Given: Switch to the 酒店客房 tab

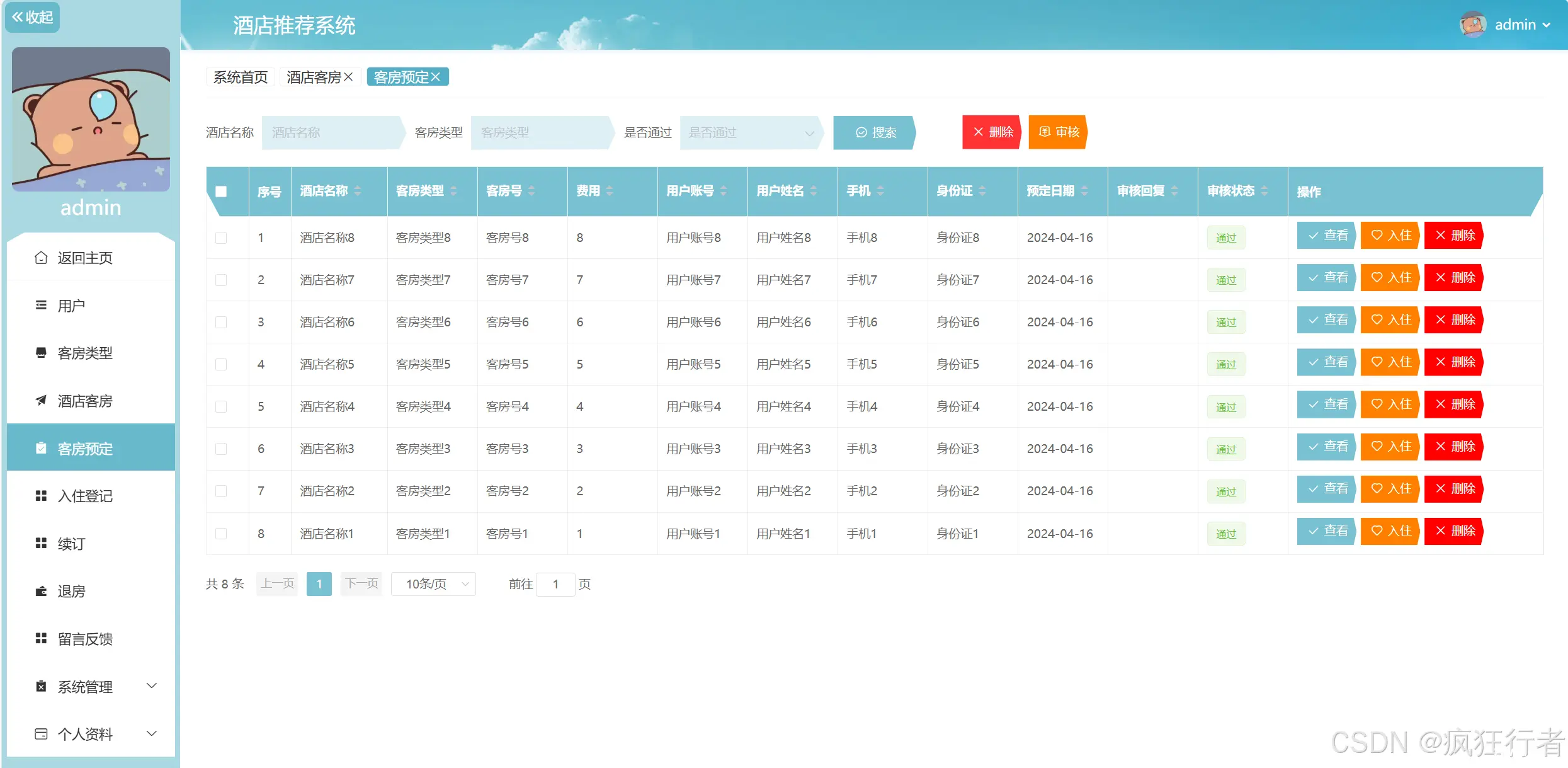Looking at the screenshot, I should click(x=314, y=77).
